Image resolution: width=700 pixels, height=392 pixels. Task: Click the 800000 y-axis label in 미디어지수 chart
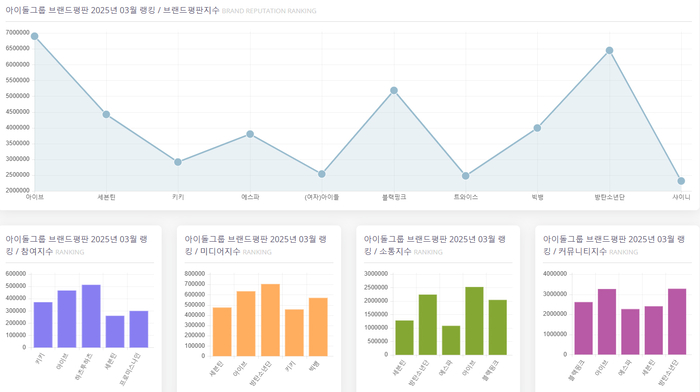(x=195, y=274)
